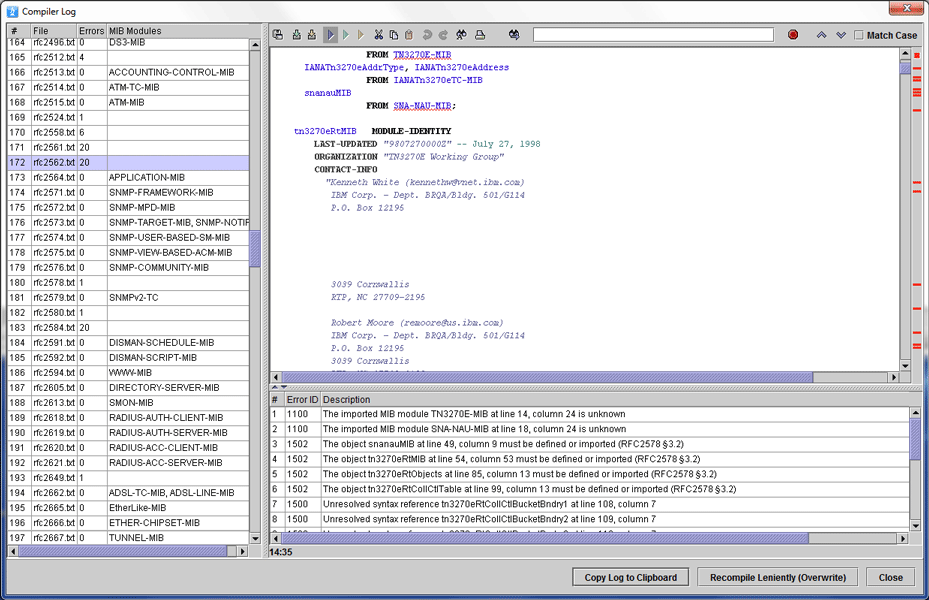Start compilation with the blue play icon
Screen dimensions: 929x600
[x=331, y=34]
